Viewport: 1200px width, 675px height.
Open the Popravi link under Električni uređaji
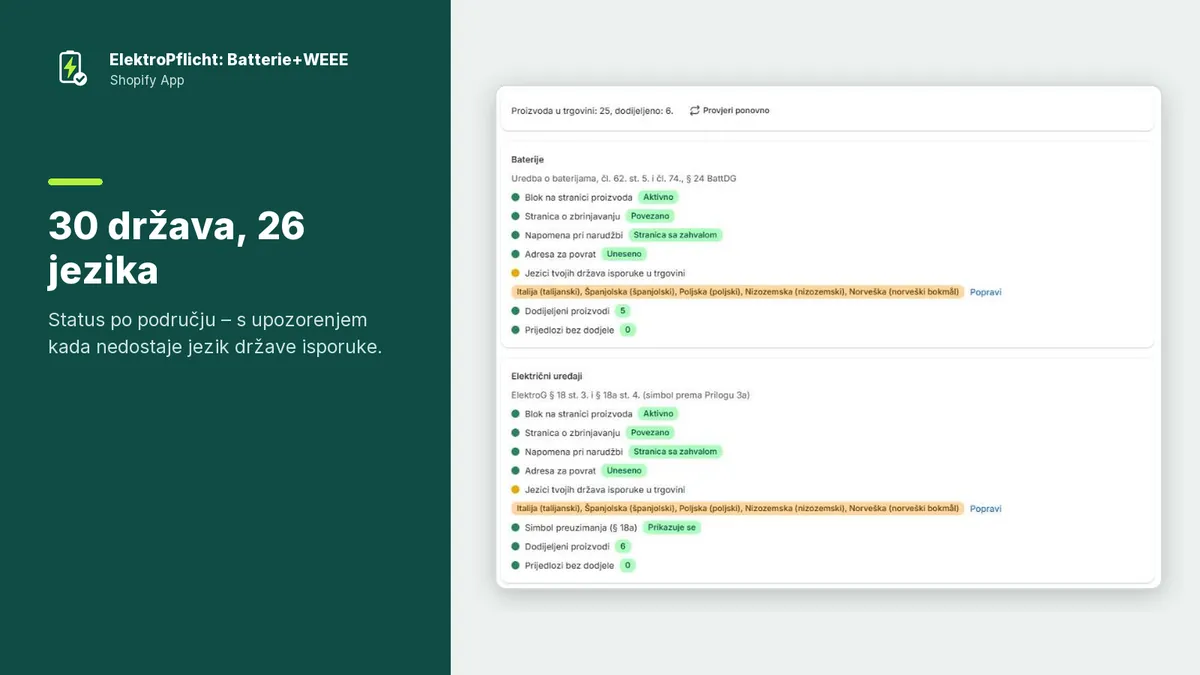(x=985, y=509)
